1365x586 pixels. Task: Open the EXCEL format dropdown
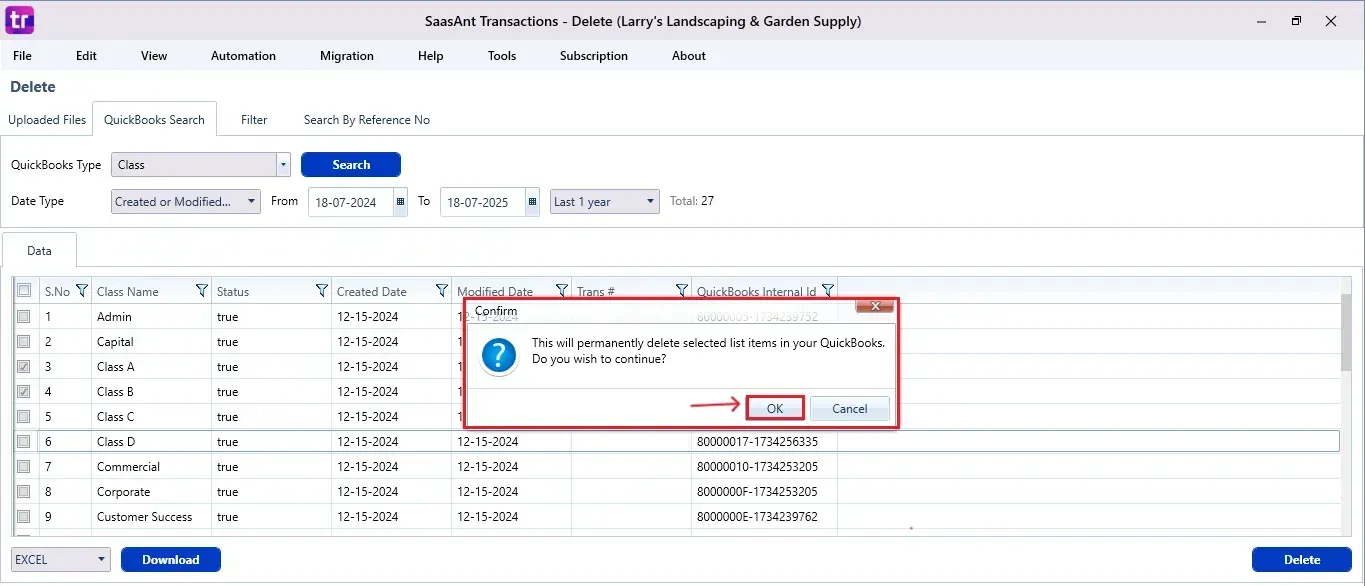click(x=61, y=560)
